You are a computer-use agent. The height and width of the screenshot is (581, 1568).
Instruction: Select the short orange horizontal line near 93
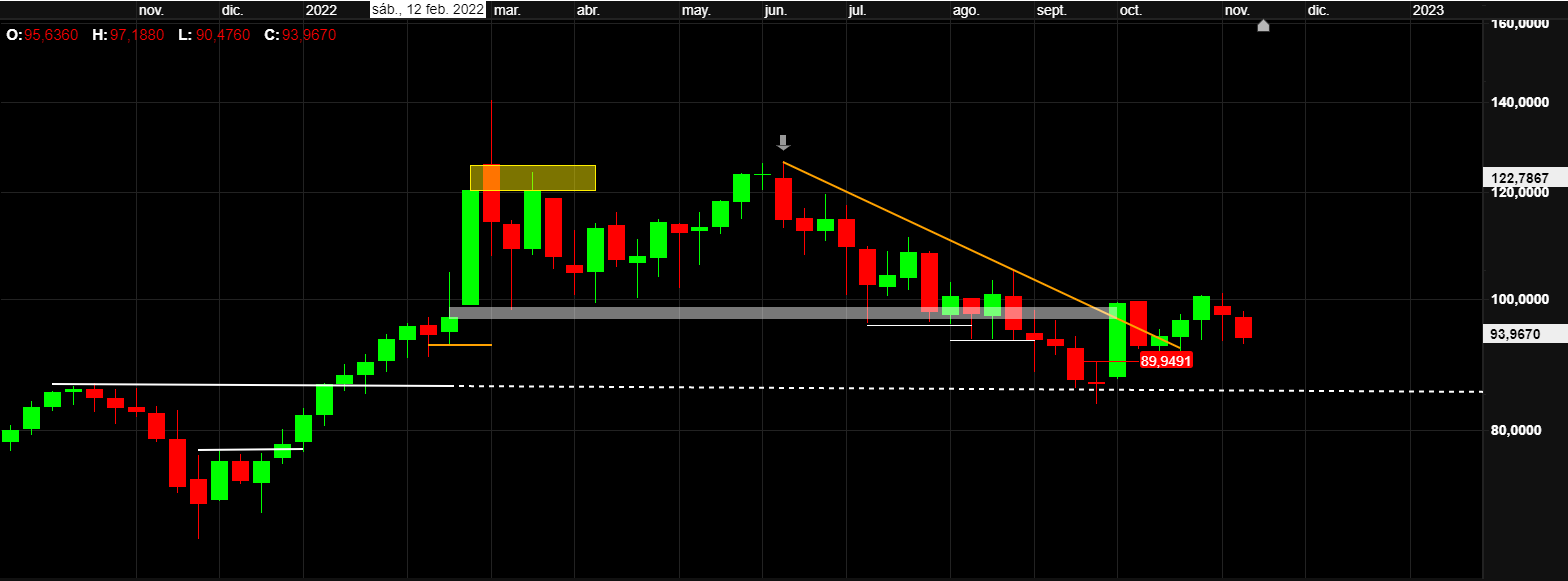point(460,345)
